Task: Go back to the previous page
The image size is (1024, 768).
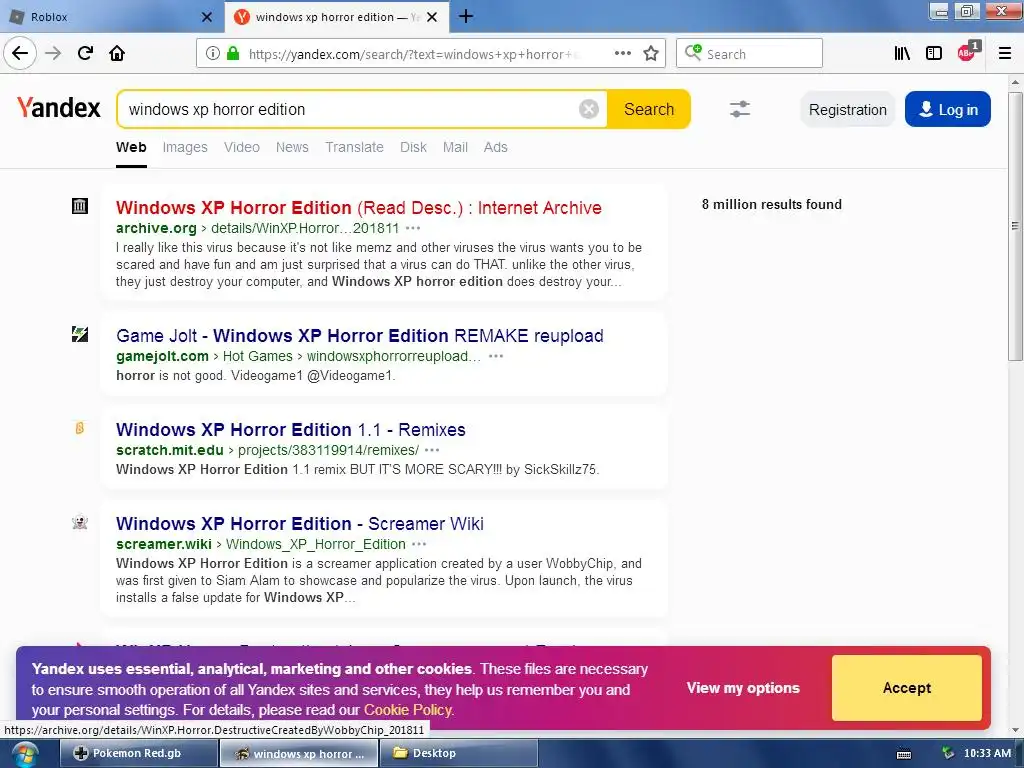Action: [20, 53]
